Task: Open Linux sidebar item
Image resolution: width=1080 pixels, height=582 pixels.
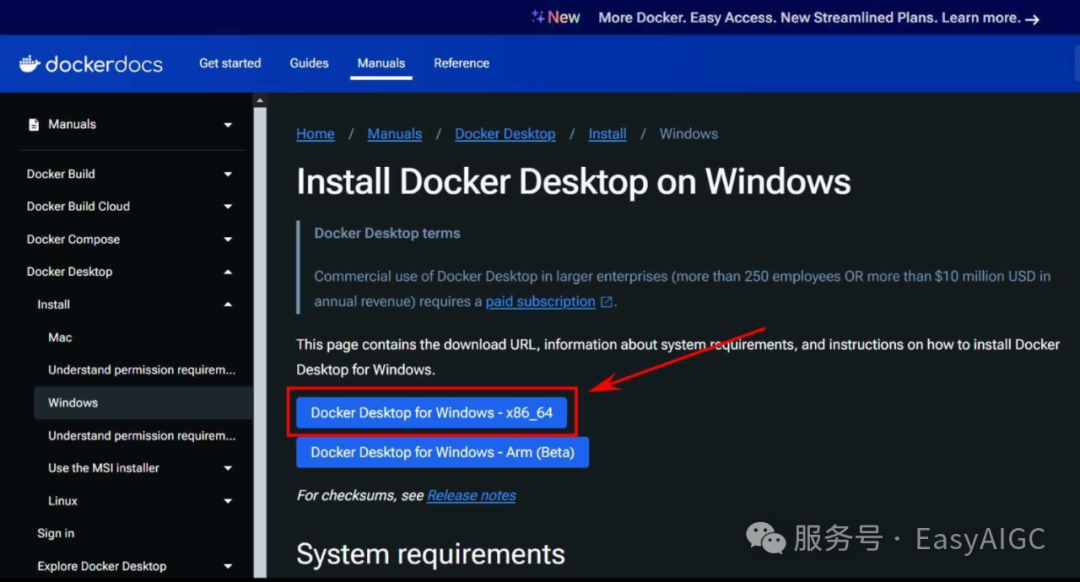Action: pos(63,501)
